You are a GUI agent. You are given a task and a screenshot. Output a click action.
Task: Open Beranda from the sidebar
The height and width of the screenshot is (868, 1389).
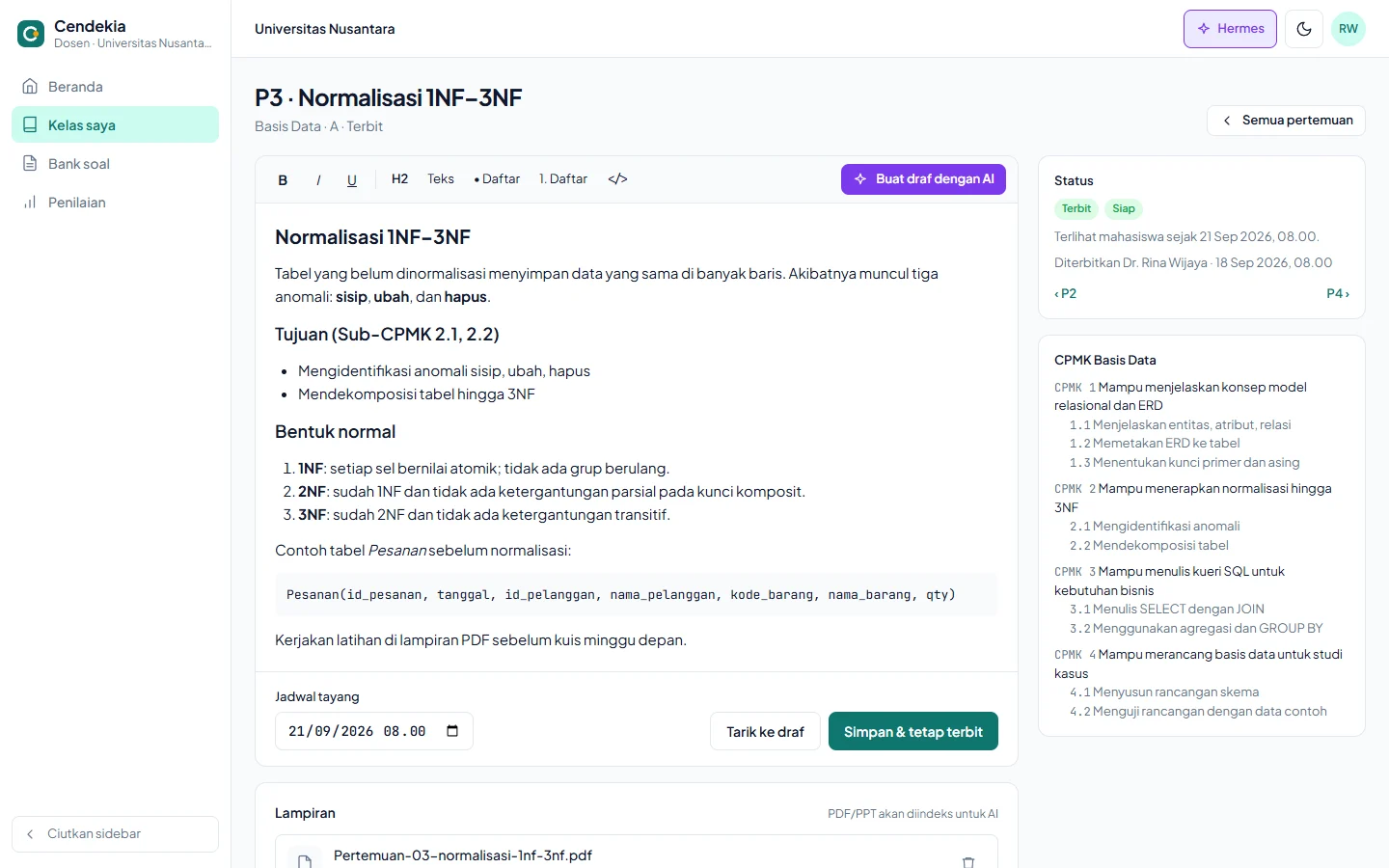[115, 87]
